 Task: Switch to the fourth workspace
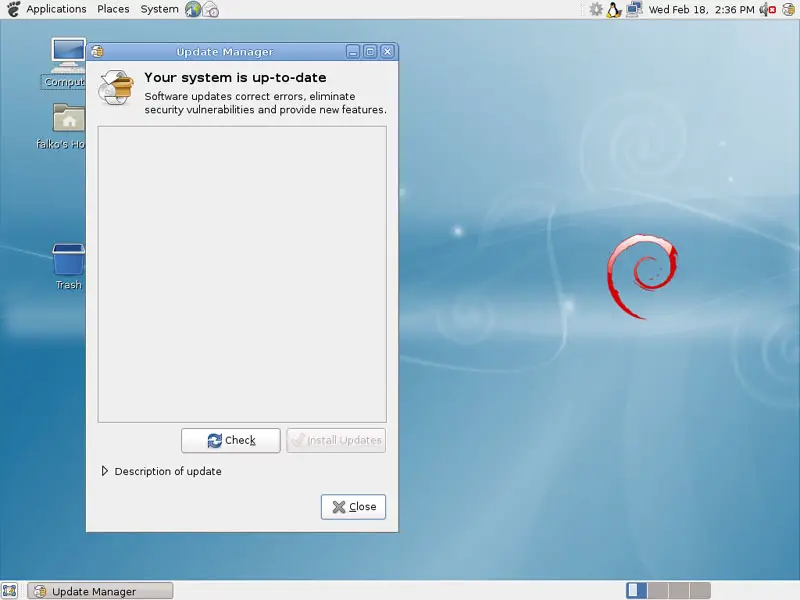pyautogui.click(x=701, y=590)
